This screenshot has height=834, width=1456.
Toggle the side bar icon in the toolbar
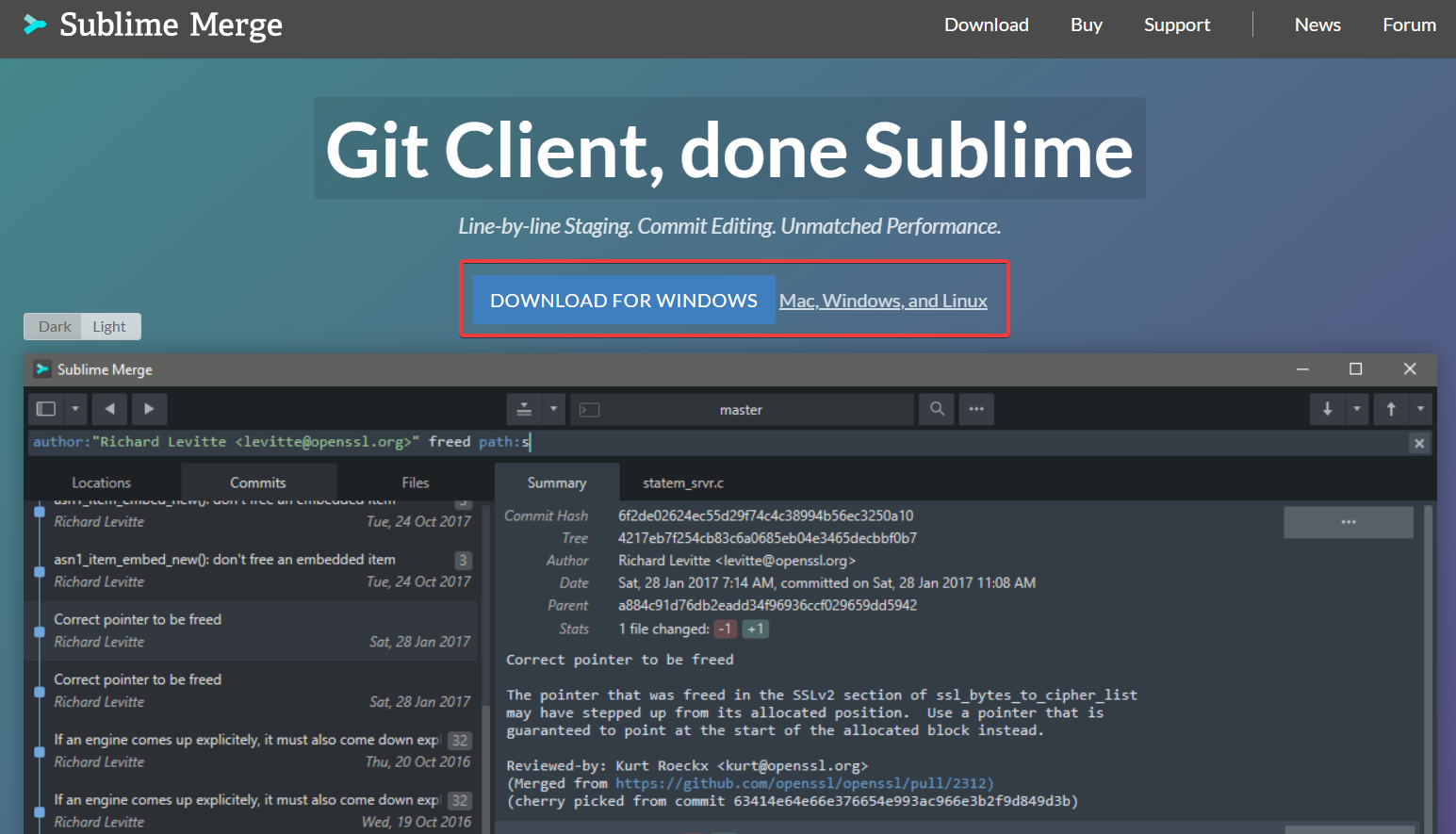pos(45,409)
